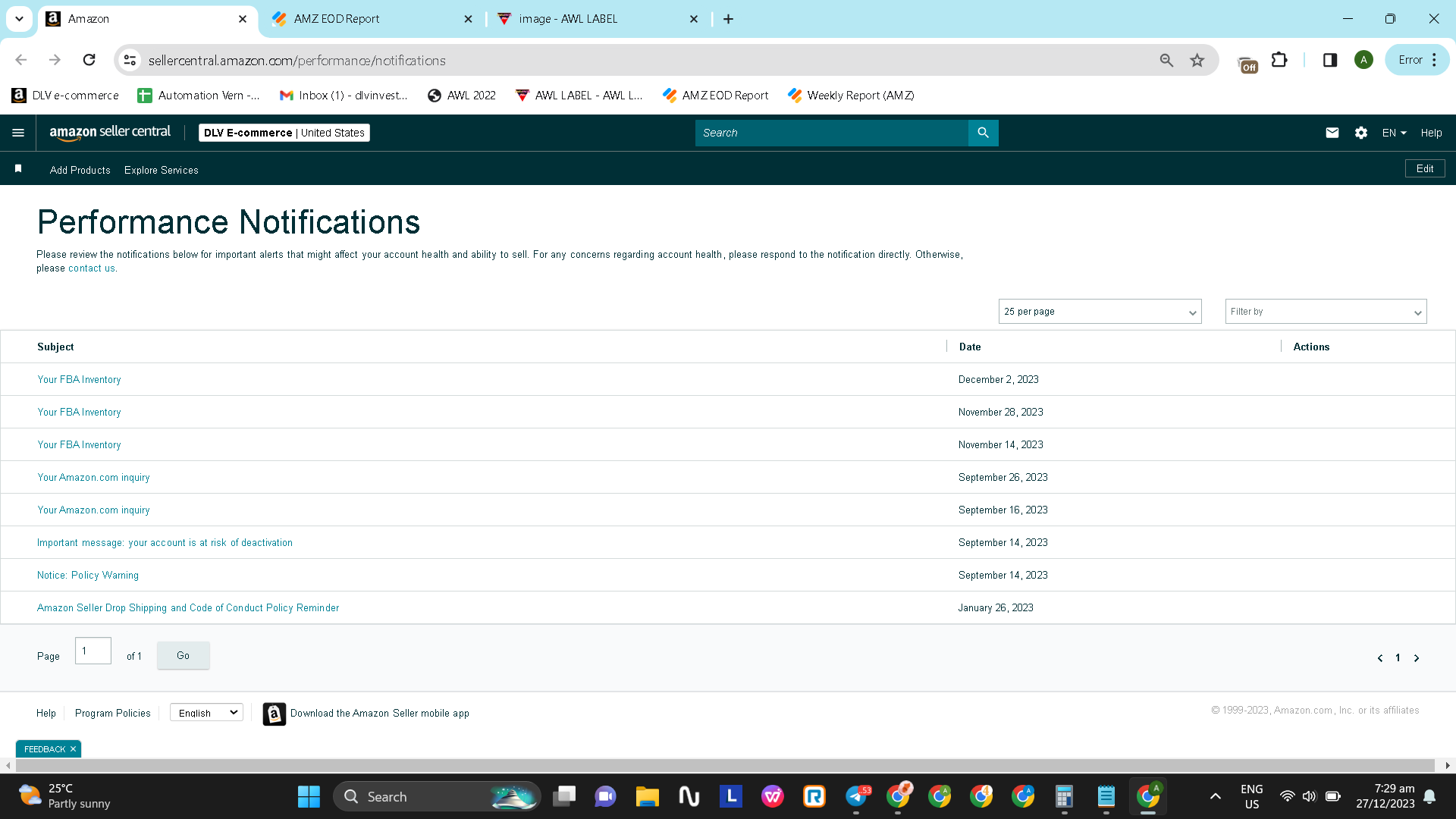The width and height of the screenshot is (1456, 819).
Task: Click the Program Policies footer link
Action: (113, 714)
